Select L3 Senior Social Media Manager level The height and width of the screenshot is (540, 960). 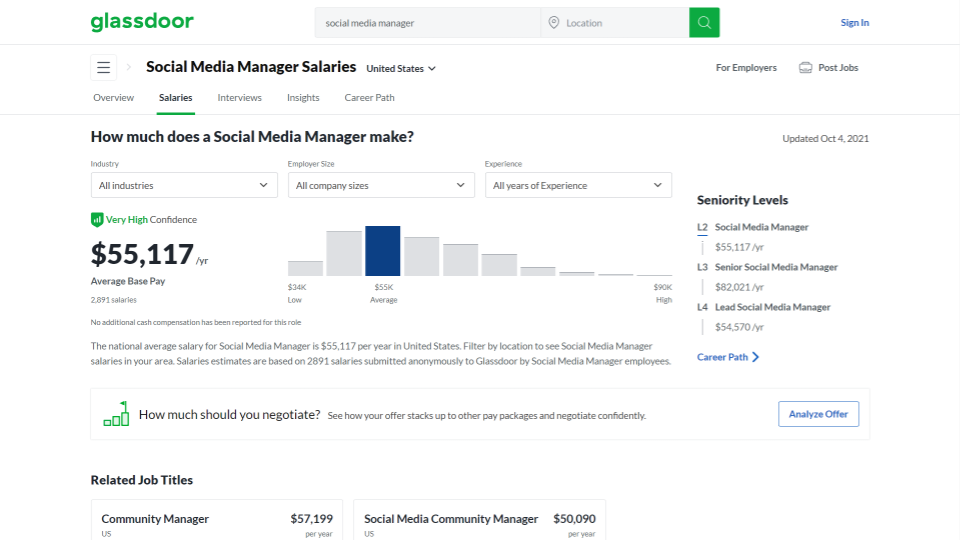(x=768, y=267)
